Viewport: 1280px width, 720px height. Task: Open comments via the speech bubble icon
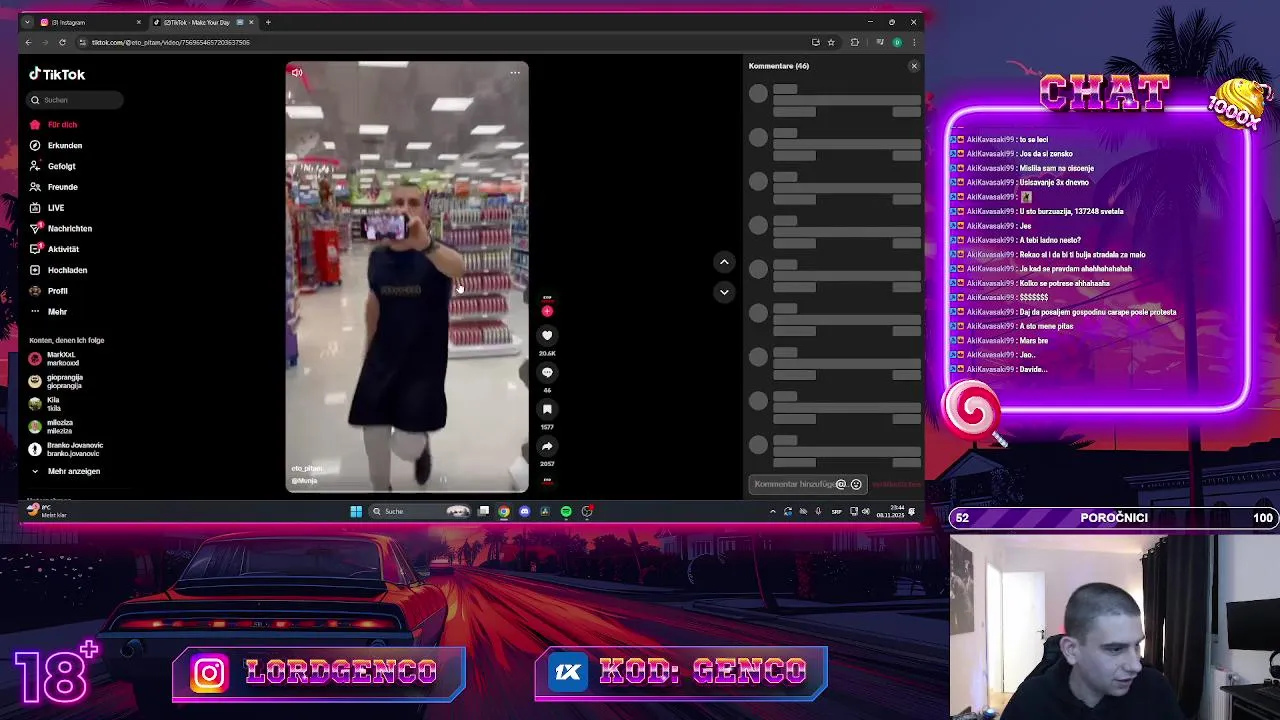[x=547, y=372]
